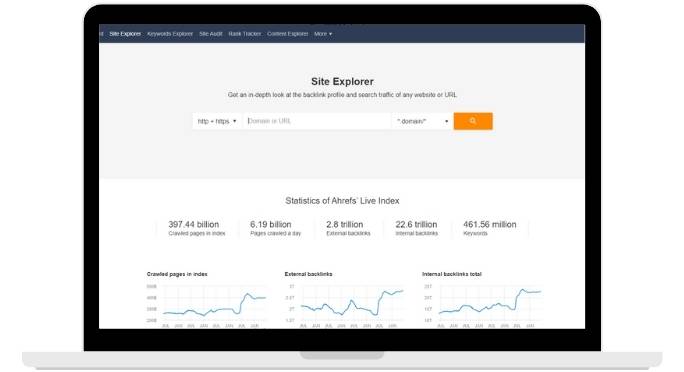Click the 2.8 trillion external backlinks statistic

tap(348, 228)
